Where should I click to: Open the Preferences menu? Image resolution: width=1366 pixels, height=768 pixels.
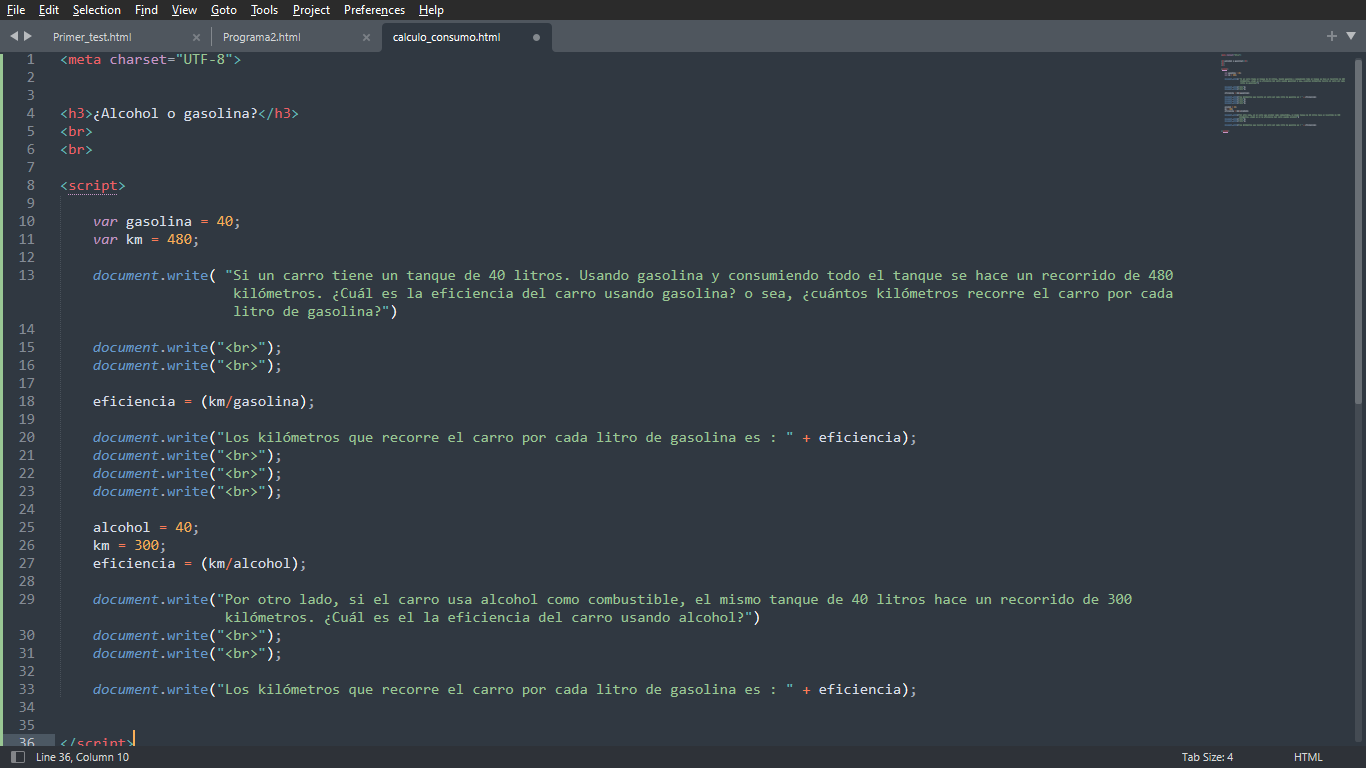[375, 10]
